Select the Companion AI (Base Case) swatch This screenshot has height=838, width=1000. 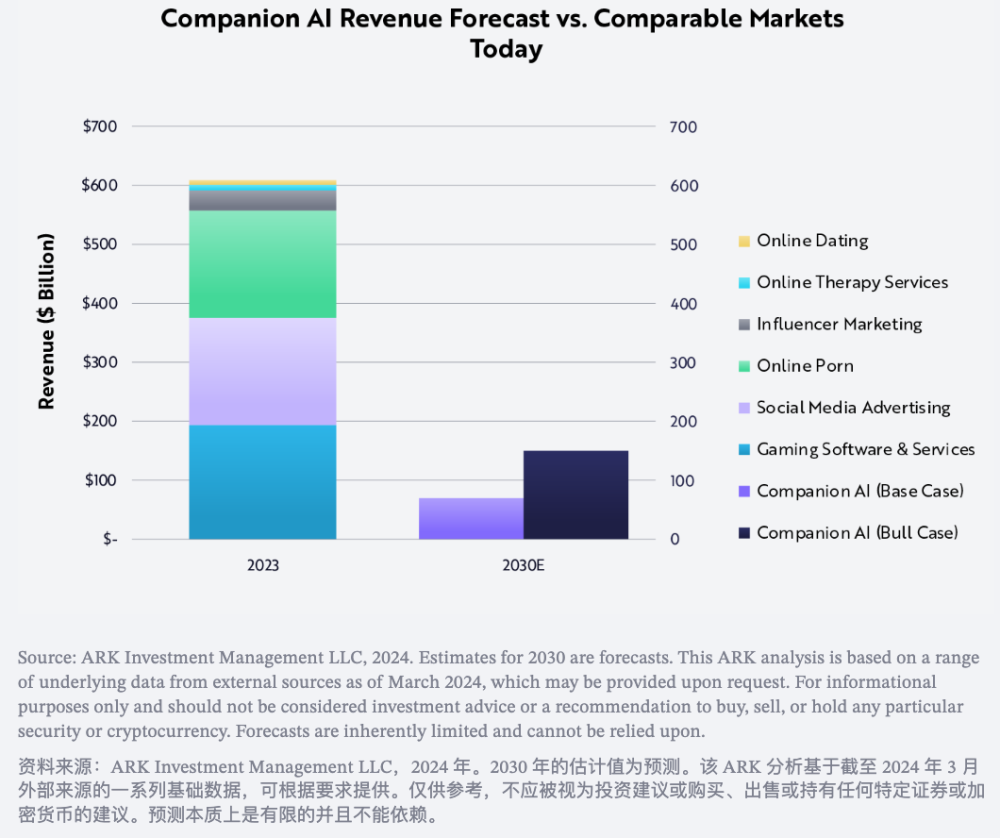[x=744, y=491]
